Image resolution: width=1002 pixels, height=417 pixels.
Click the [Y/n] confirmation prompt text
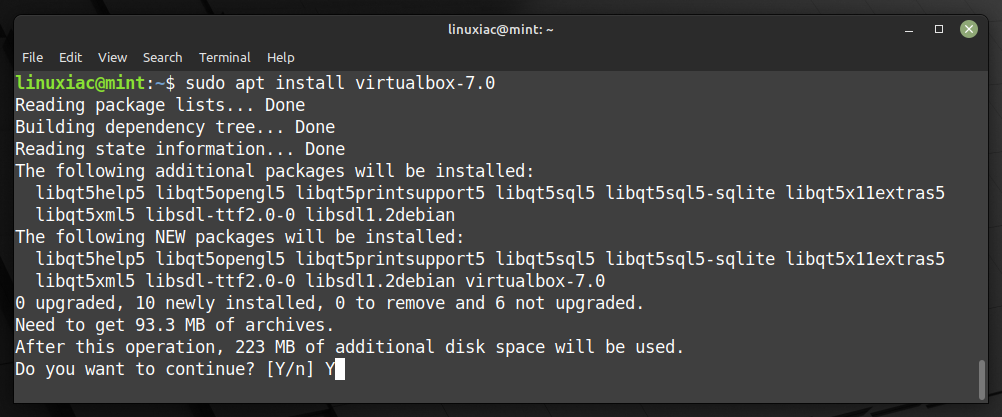click(291, 370)
